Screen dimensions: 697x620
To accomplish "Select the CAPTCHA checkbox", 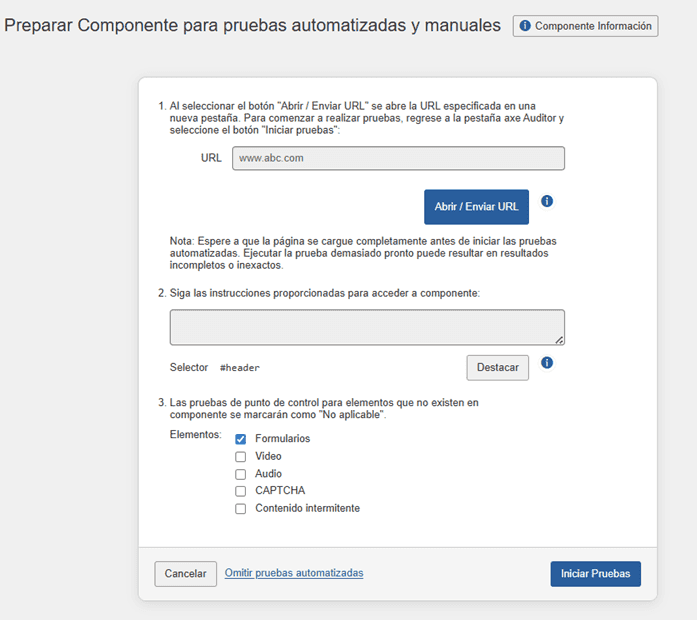I will pyautogui.click(x=240, y=491).
